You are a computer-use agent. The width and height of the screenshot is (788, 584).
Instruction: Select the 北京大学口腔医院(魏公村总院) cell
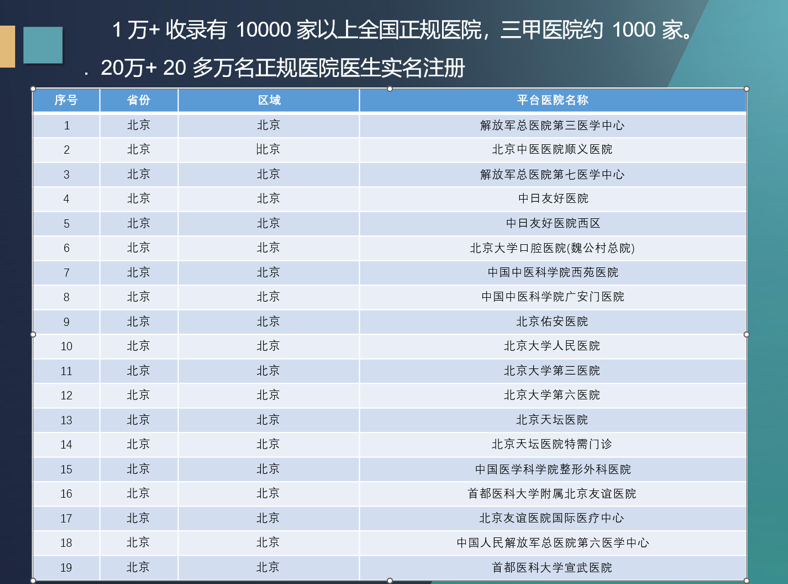click(x=552, y=248)
